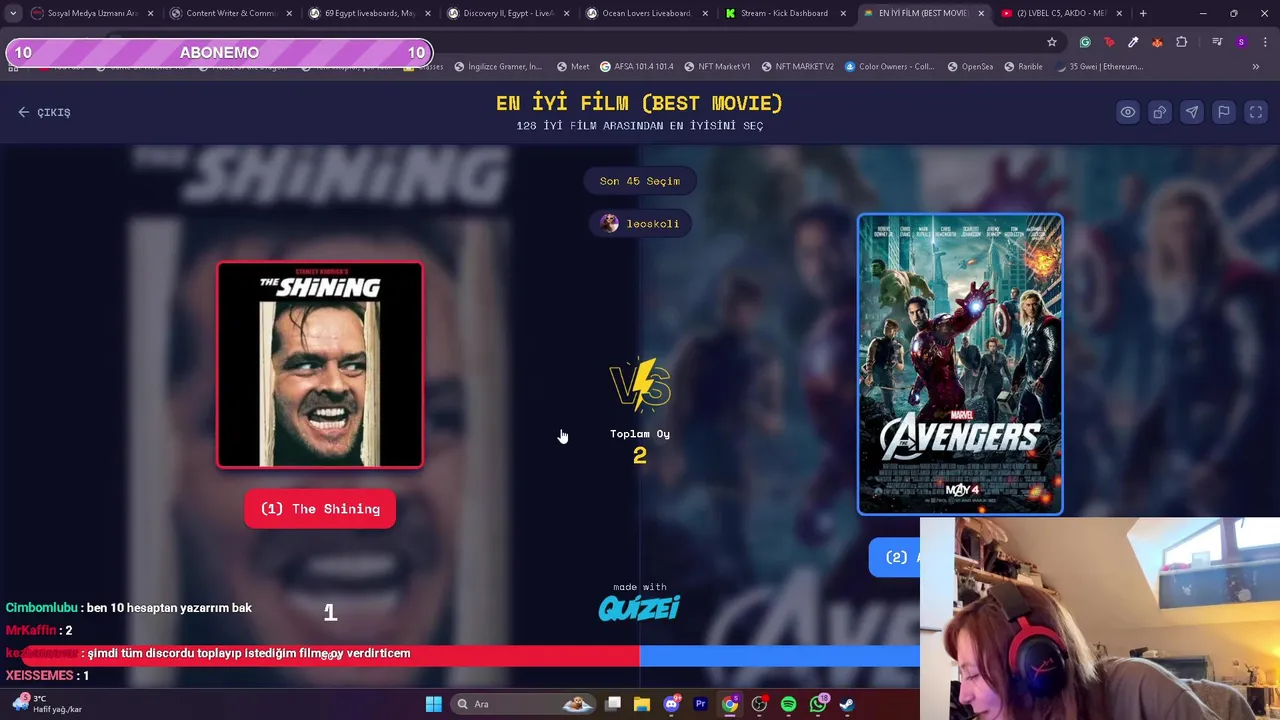
Task: Open Meet bookmark
Action: (x=573, y=67)
